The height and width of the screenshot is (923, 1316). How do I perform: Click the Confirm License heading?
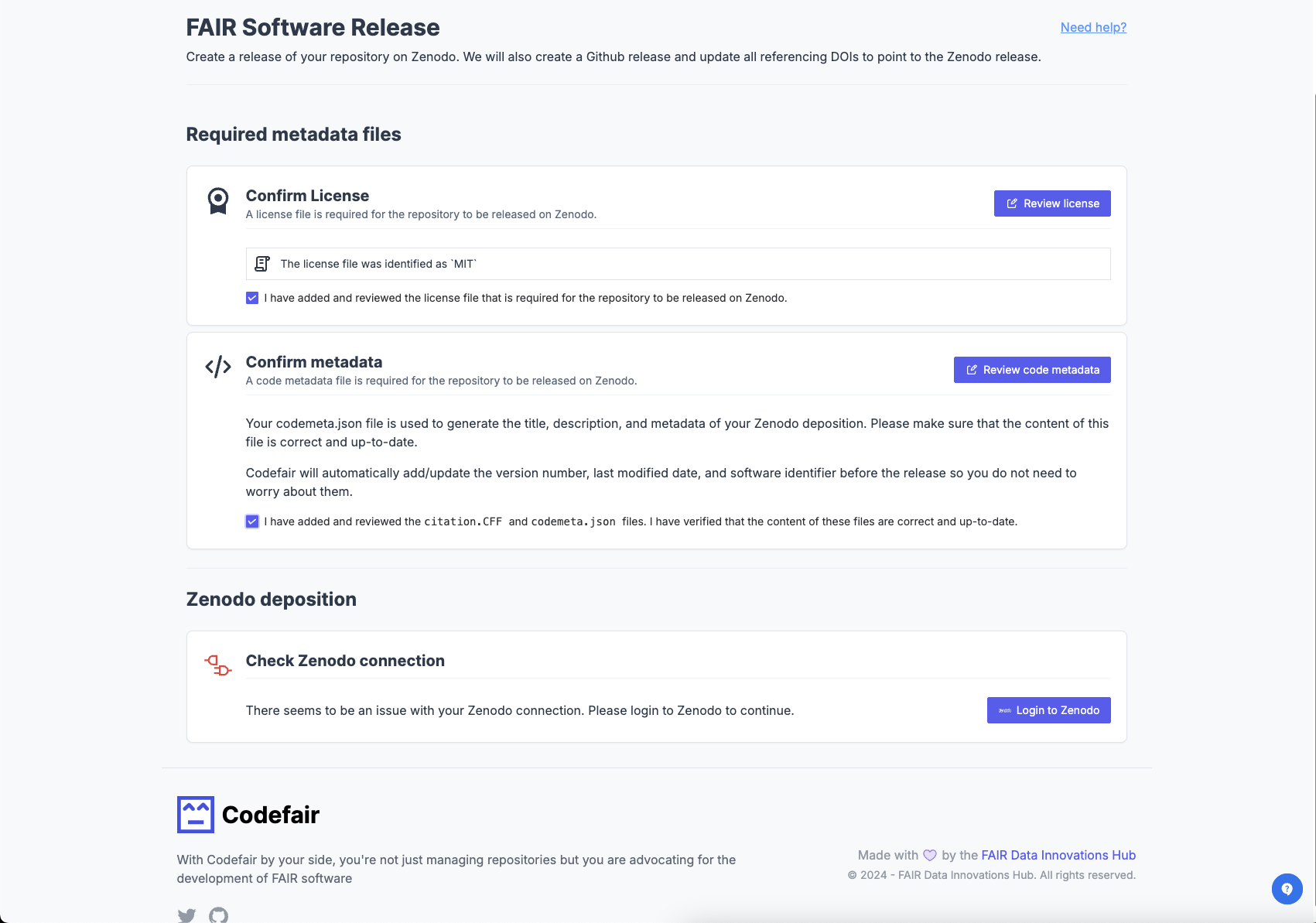[307, 196]
